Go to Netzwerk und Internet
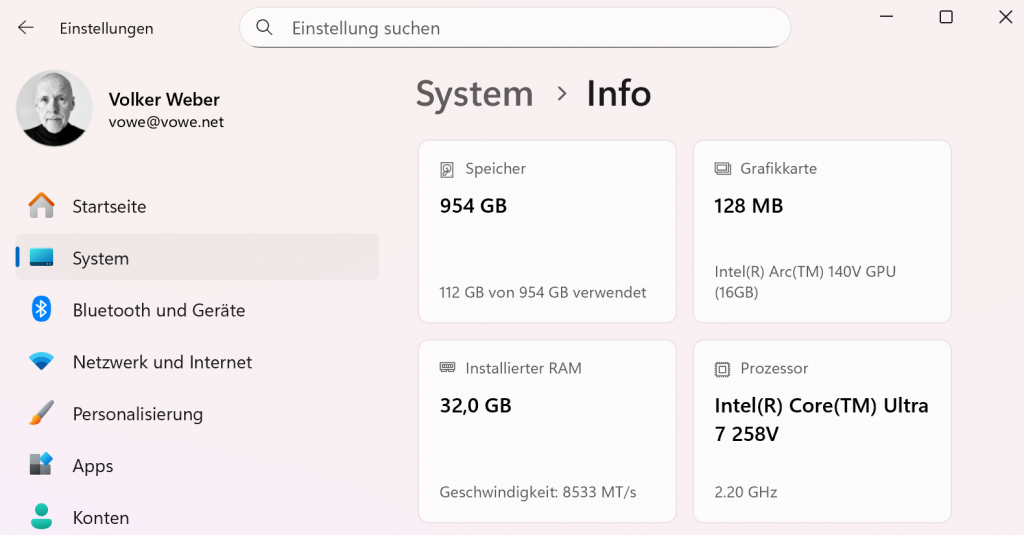 tap(162, 362)
